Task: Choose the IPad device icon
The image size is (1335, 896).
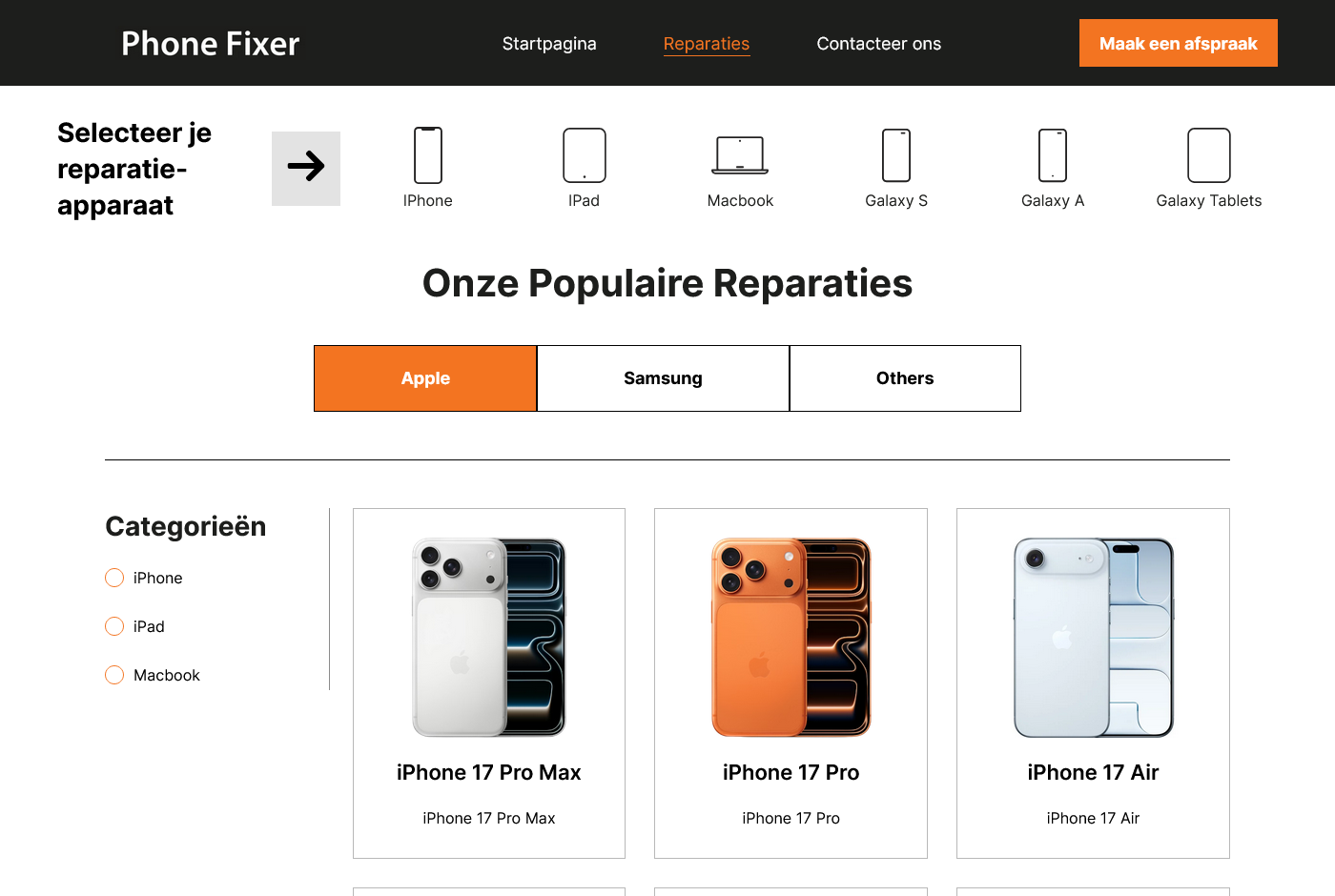Action: (585, 155)
